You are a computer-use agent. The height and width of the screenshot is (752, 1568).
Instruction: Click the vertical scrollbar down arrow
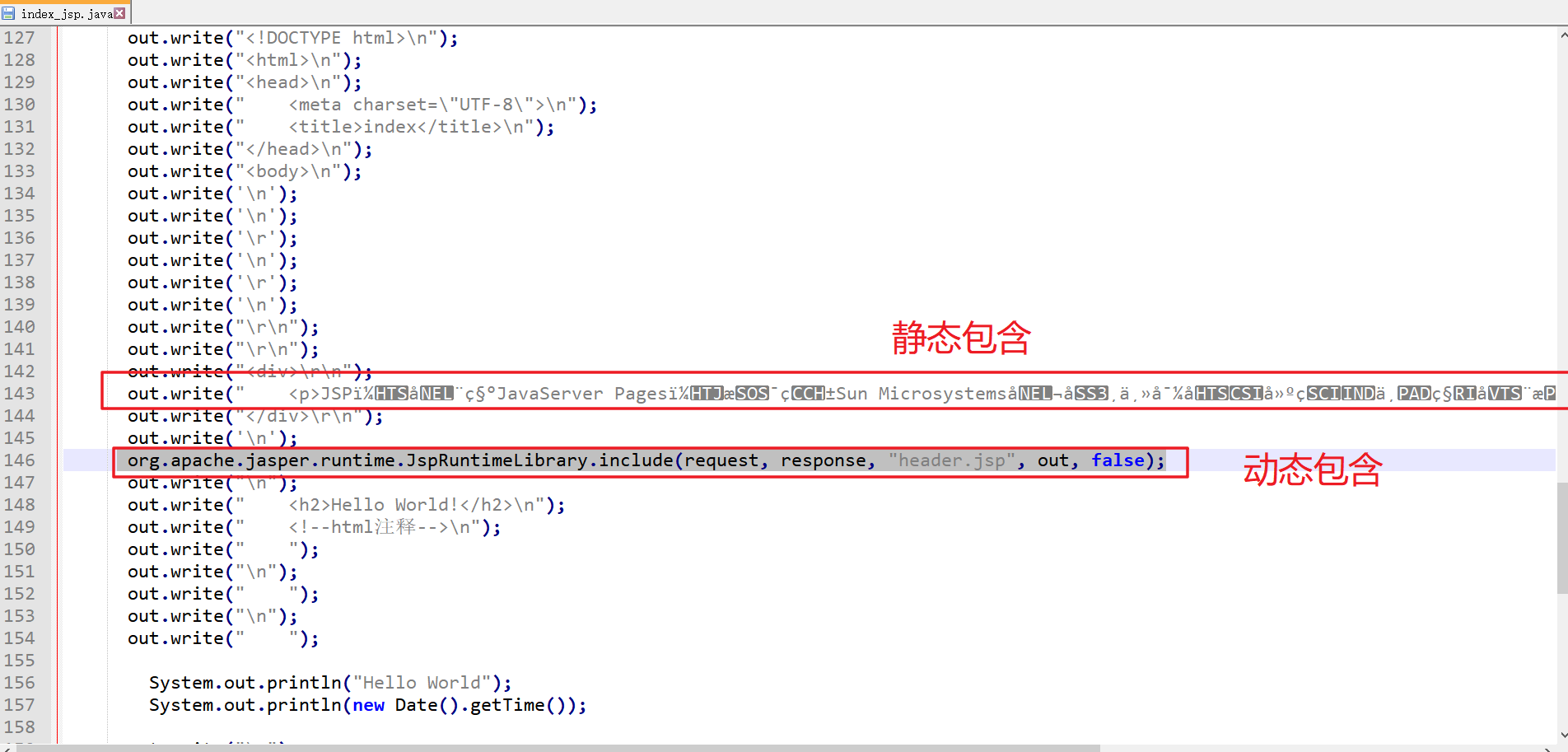tap(1562, 736)
